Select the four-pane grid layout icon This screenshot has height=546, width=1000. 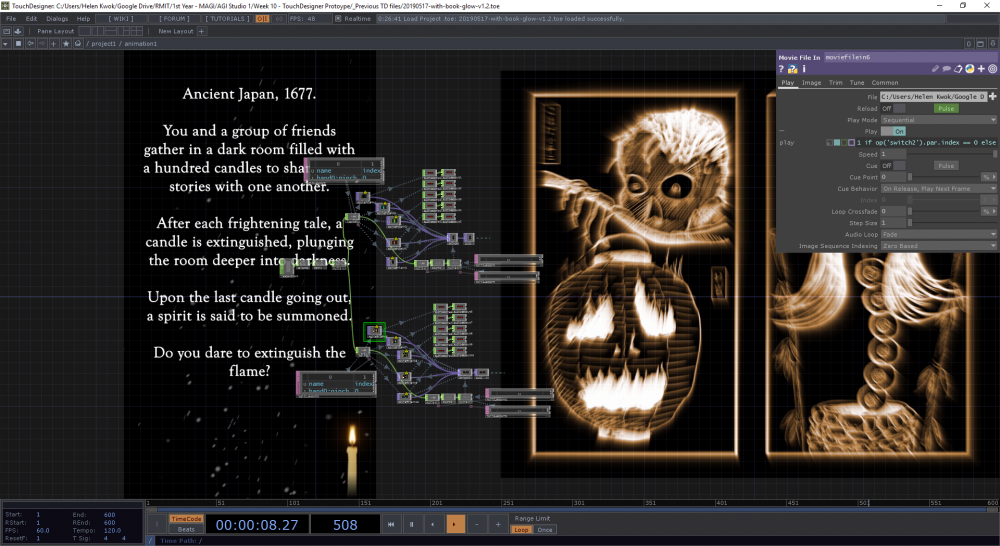pos(137,31)
